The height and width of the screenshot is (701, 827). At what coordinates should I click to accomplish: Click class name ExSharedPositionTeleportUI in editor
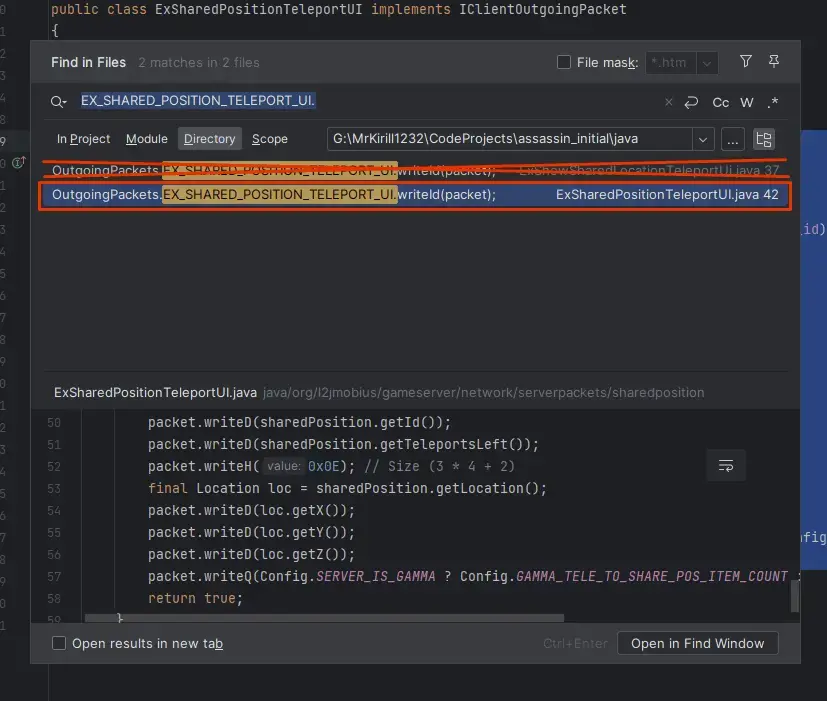[258, 9]
